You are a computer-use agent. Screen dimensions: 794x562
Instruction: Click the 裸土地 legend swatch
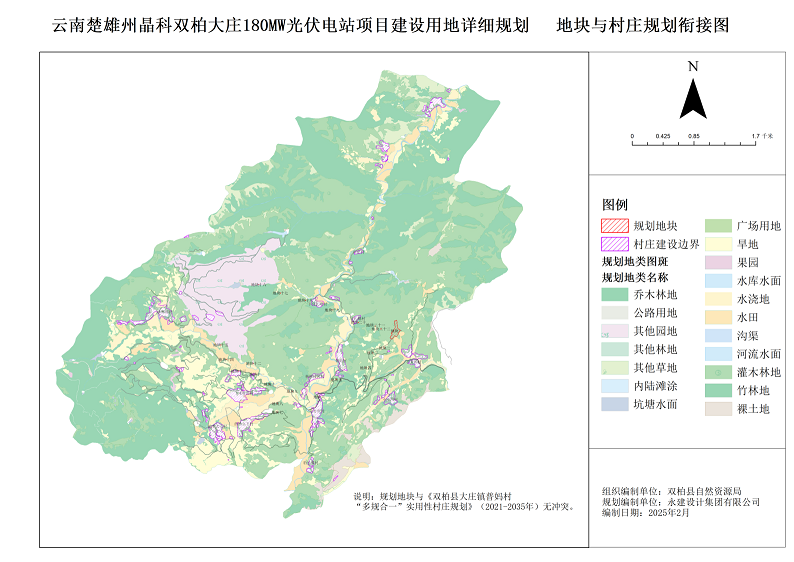[x=718, y=408]
